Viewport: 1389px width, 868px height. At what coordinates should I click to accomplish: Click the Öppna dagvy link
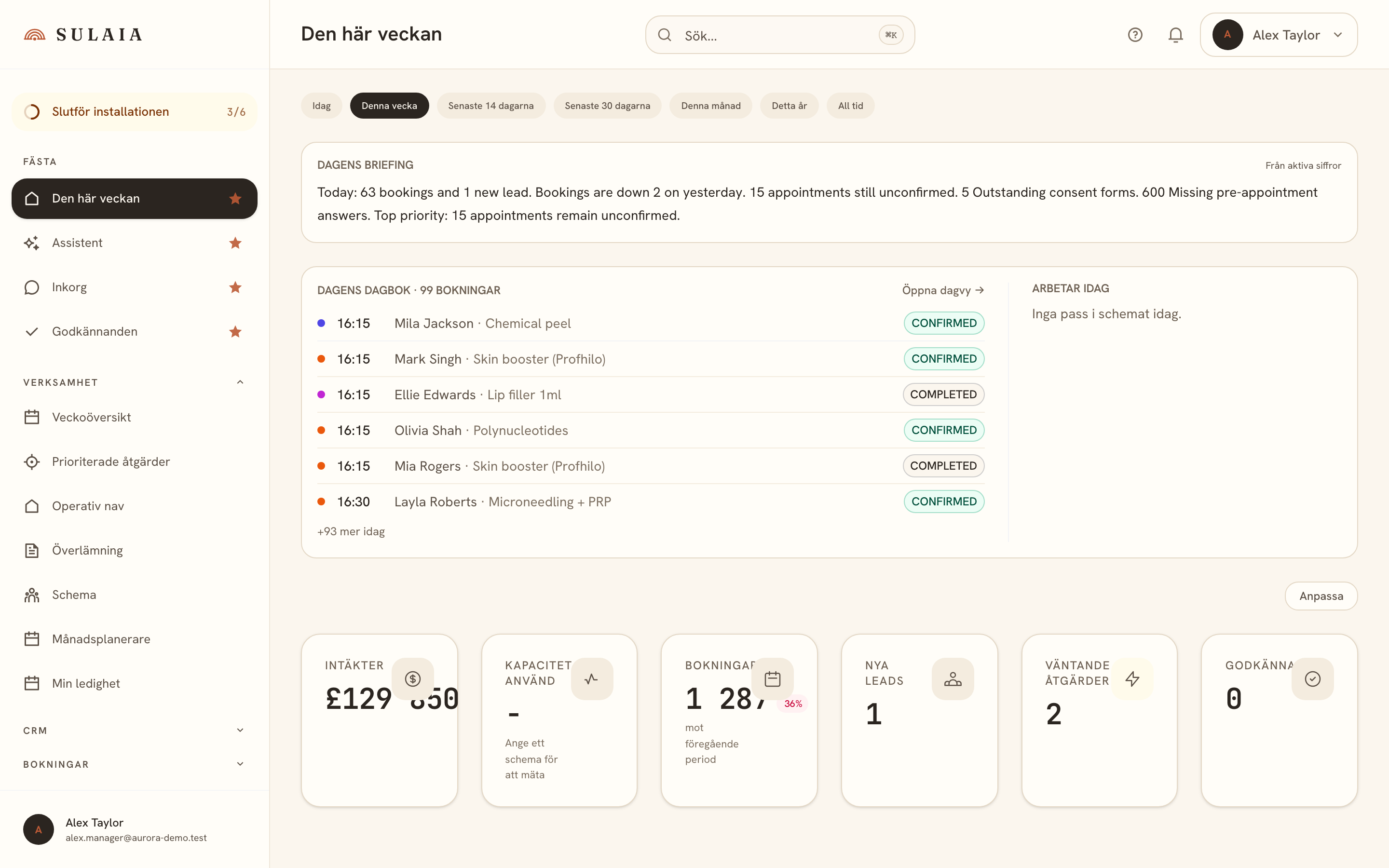click(943, 290)
